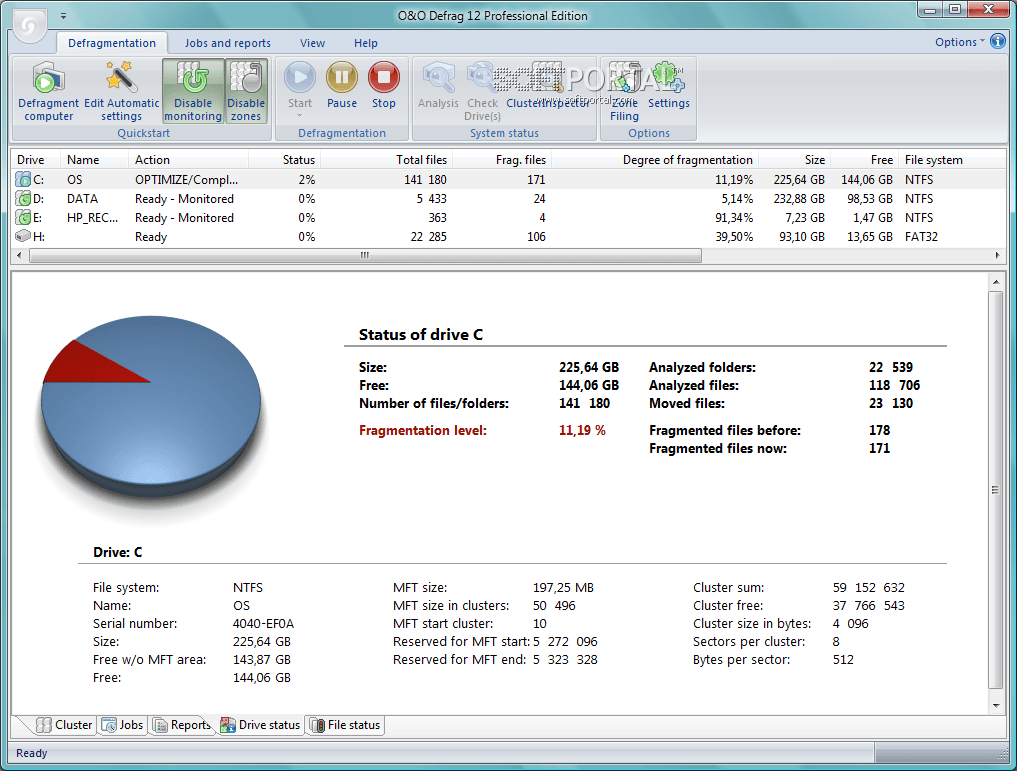Maximize the O&O Defrag window
1017x771 pixels.
pos(955,9)
